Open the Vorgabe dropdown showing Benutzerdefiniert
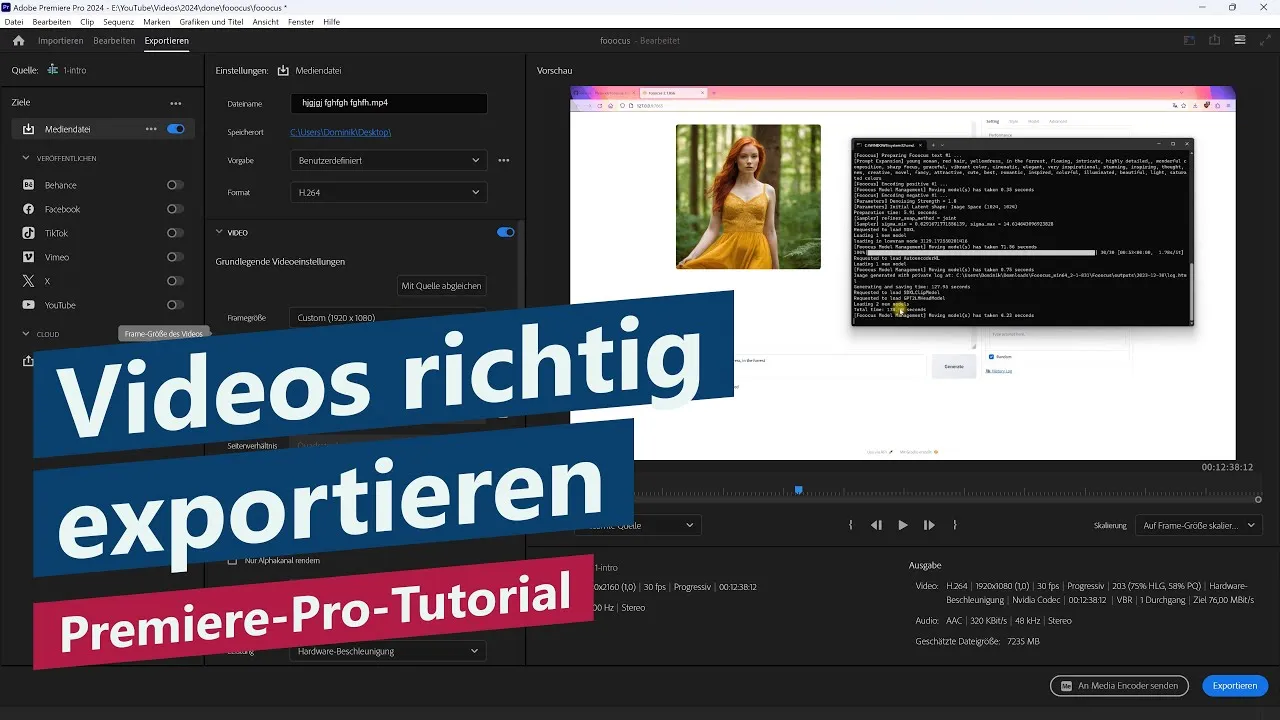 (x=388, y=160)
